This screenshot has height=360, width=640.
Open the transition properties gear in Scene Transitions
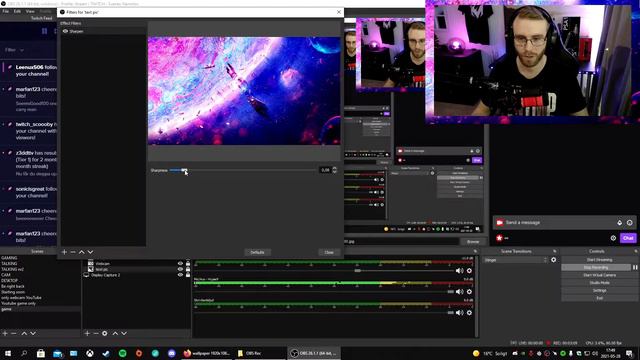coord(553,260)
